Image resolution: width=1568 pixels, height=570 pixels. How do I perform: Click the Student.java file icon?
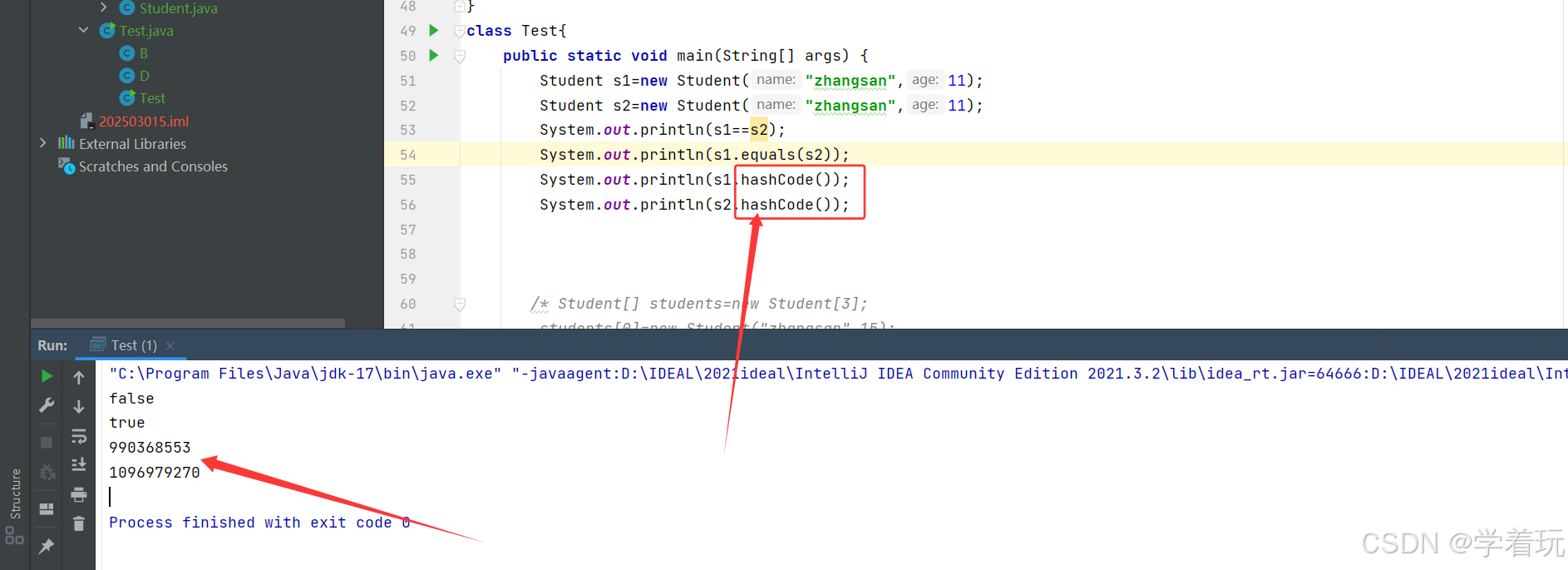coord(126,8)
